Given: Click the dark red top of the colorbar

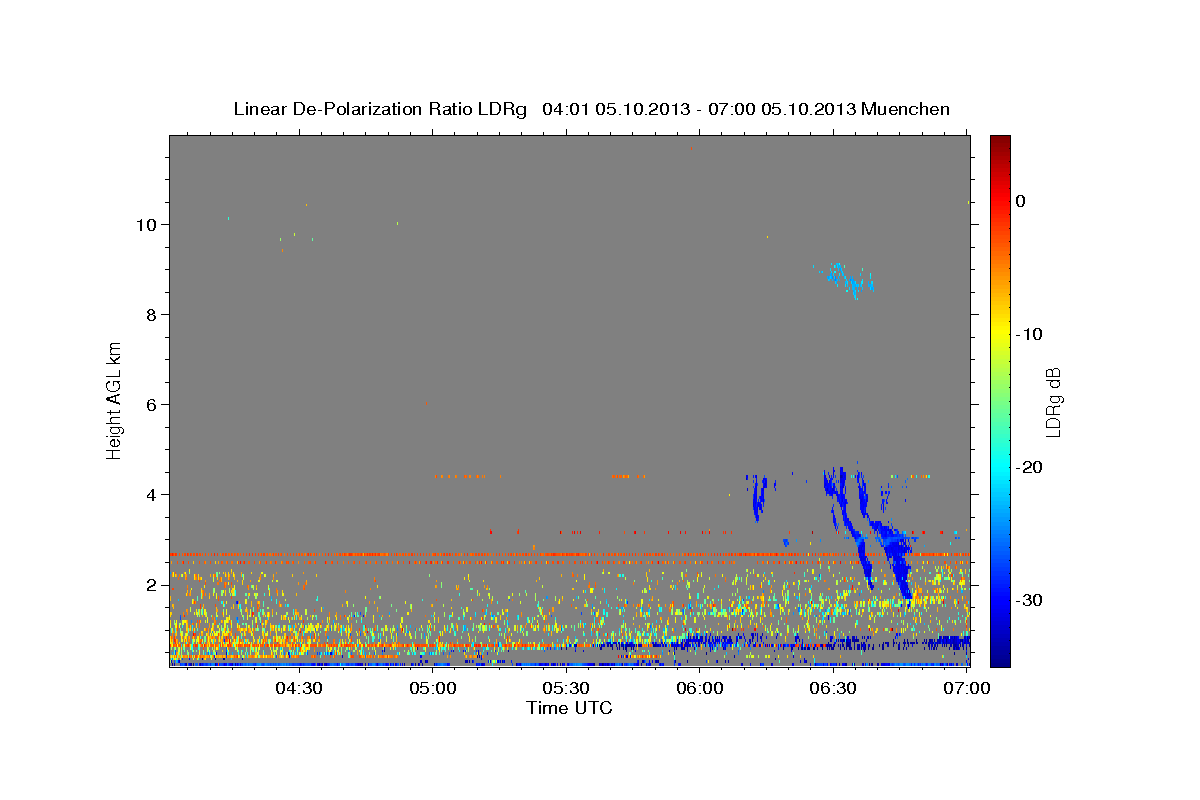Looking at the screenshot, I should 1000,145.
